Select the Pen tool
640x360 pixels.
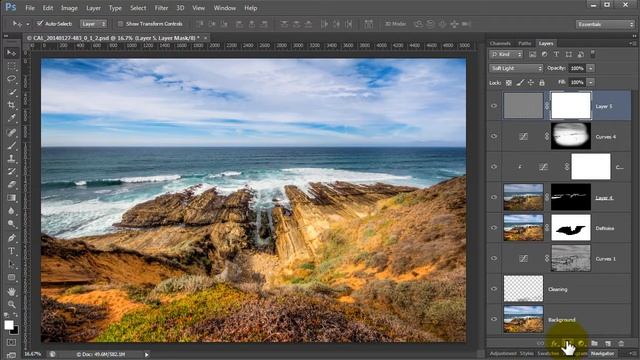11,238
